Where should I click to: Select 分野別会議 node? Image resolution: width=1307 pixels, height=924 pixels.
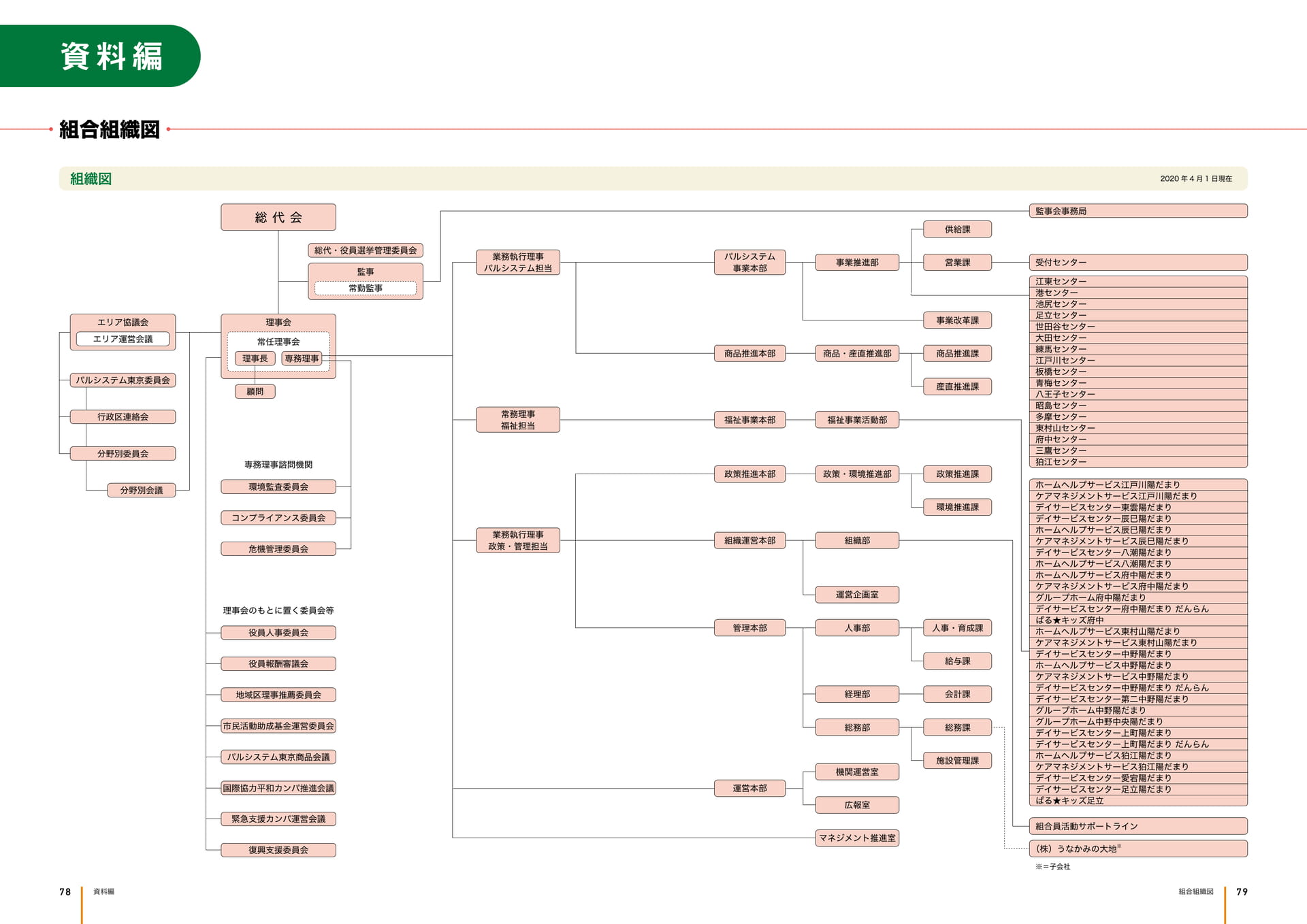pos(142,490)
